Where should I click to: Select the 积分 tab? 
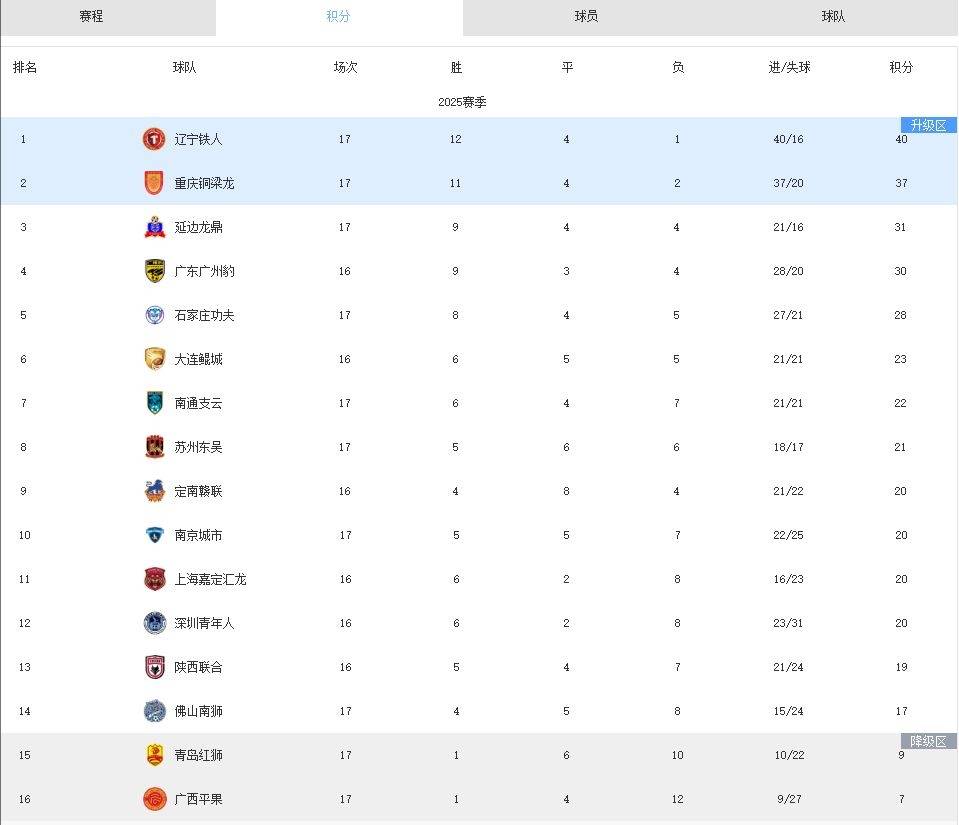(338, 17)
